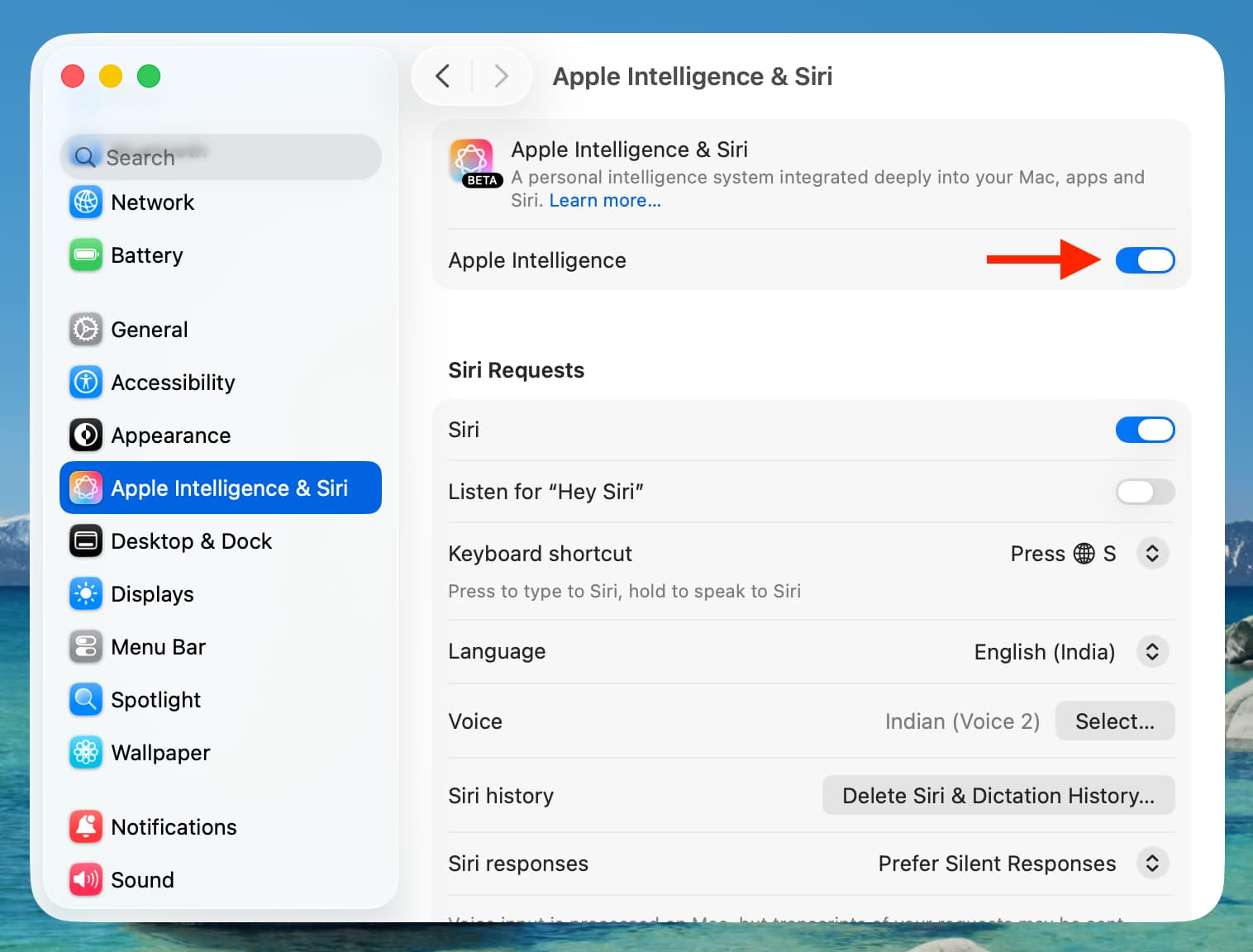Click the "Siri Requests" section heading
This screenshot has width=1253, height=952.
point(517,370)
